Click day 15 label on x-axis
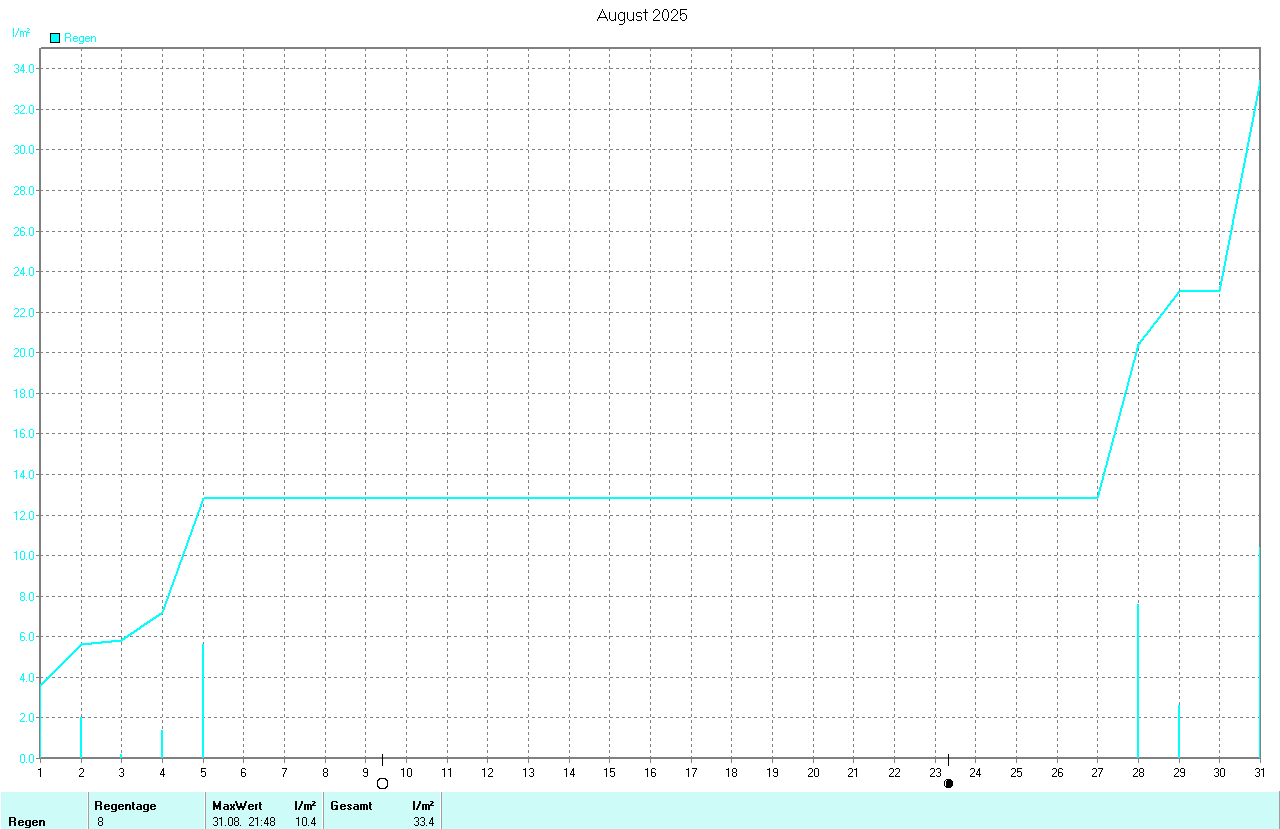The width and height of the screenshot is (1280, 829). [609, 772]
